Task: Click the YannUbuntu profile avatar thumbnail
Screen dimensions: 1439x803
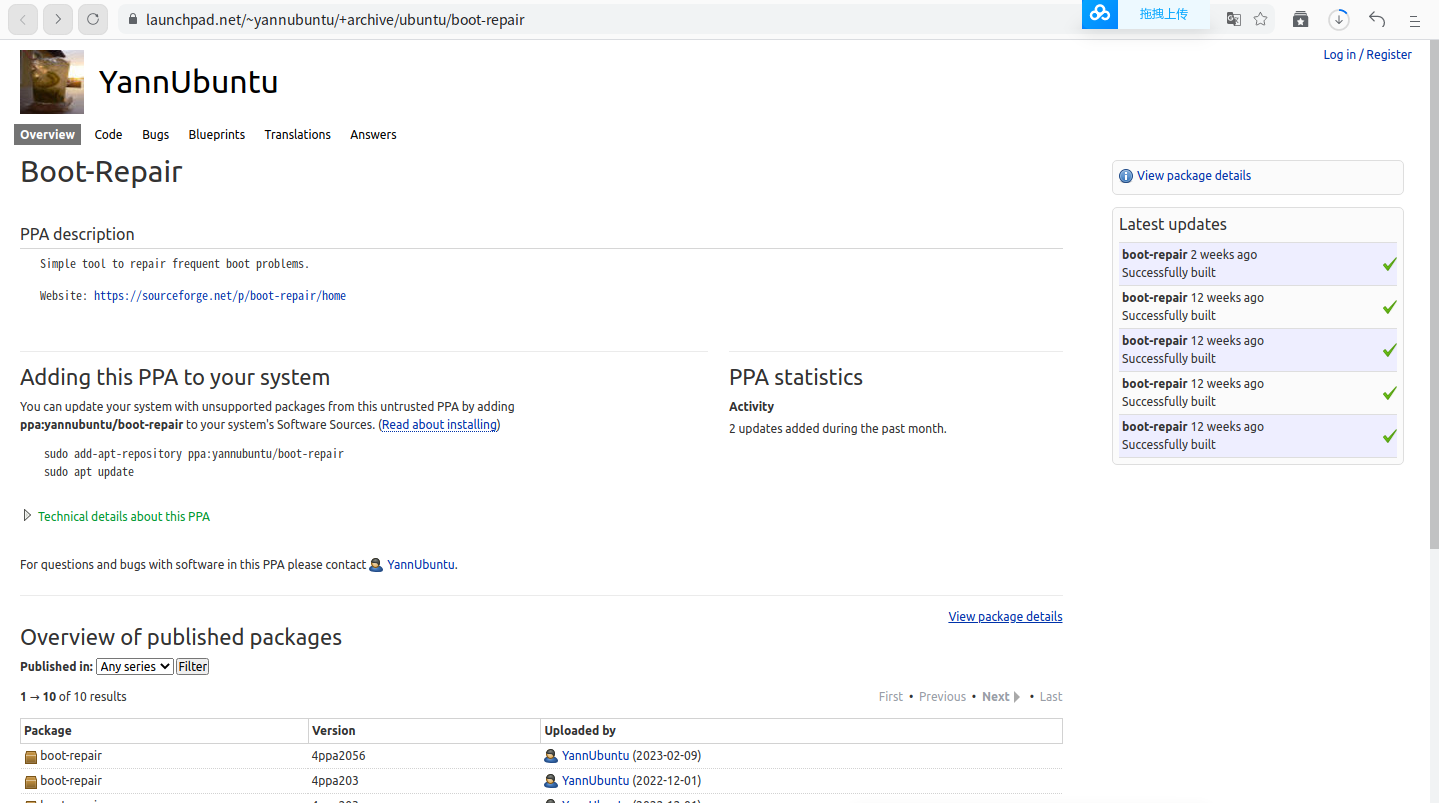Action: (x=52, y=82)
